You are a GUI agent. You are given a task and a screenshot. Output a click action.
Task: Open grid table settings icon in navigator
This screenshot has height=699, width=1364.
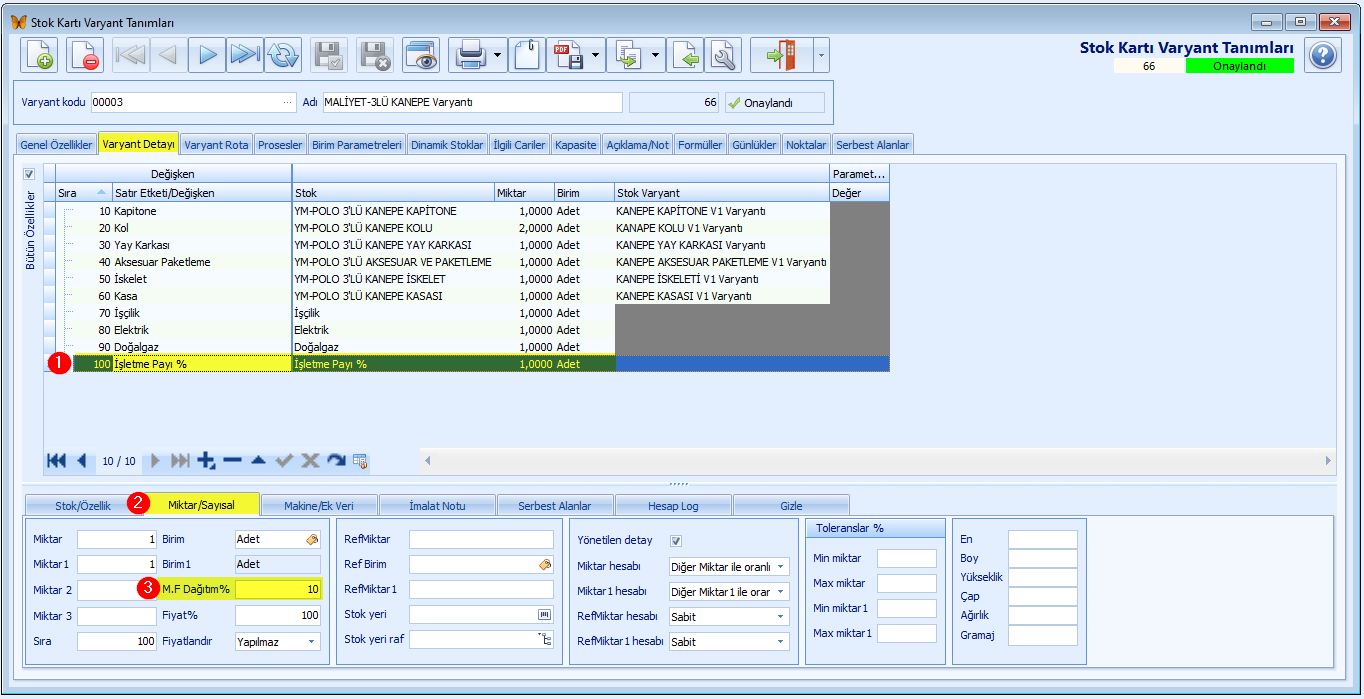click(x=360, y=461)
